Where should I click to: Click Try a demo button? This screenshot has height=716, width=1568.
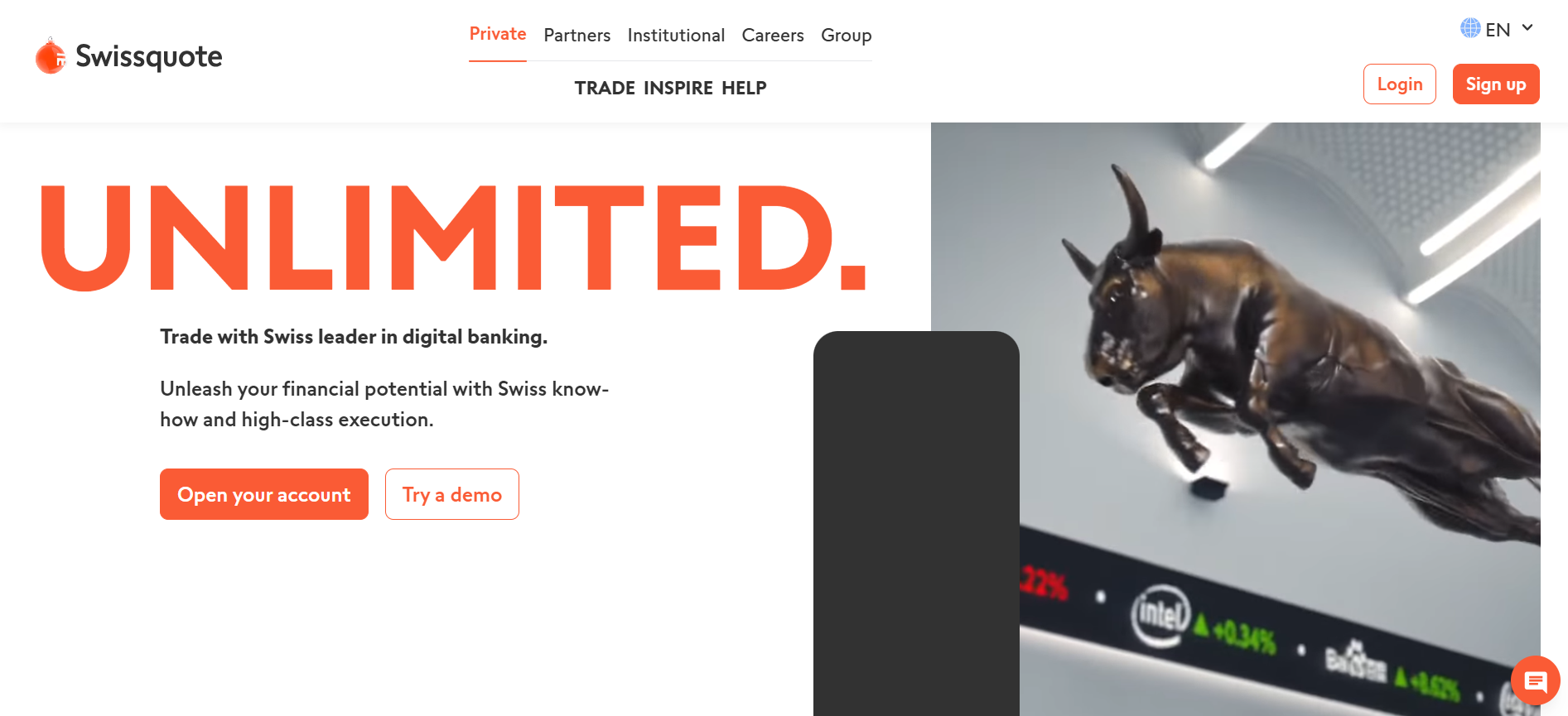pos(452,494)
